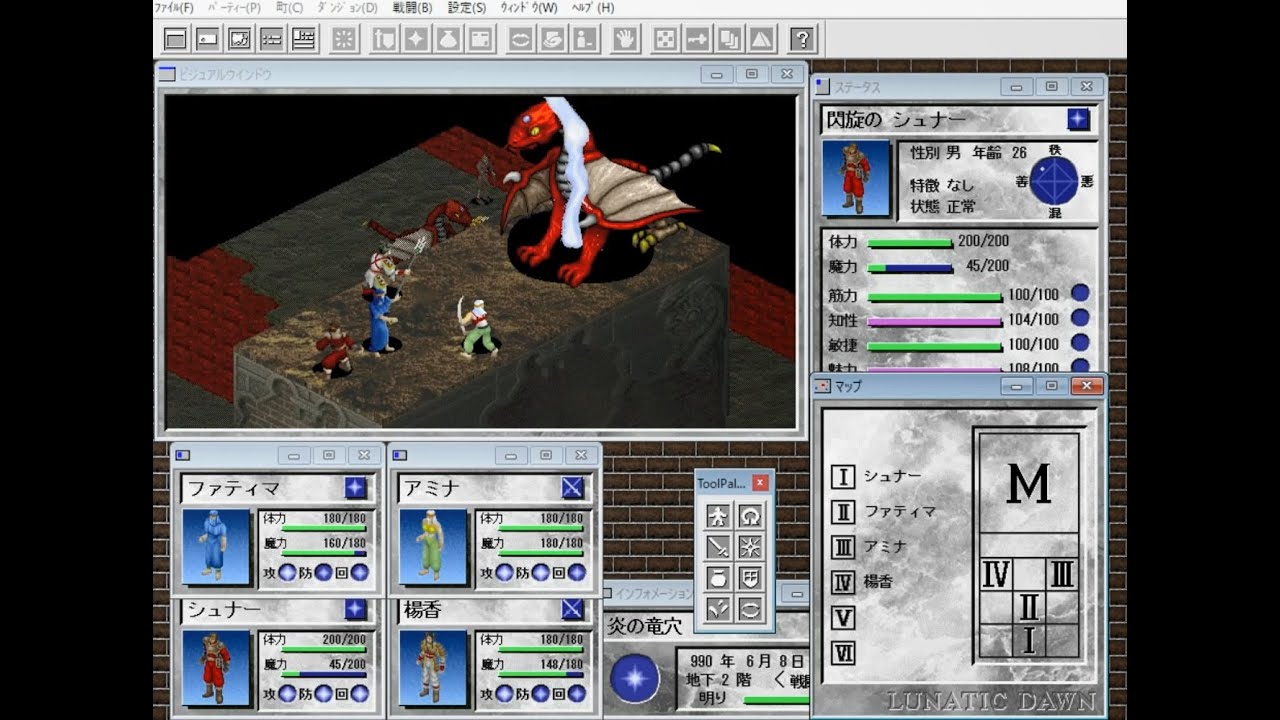The height and width of the screenshot is (720, 1280).
Task: Click シュナー's 魔力 bar in status window
Action: click(x=910, y=268)
